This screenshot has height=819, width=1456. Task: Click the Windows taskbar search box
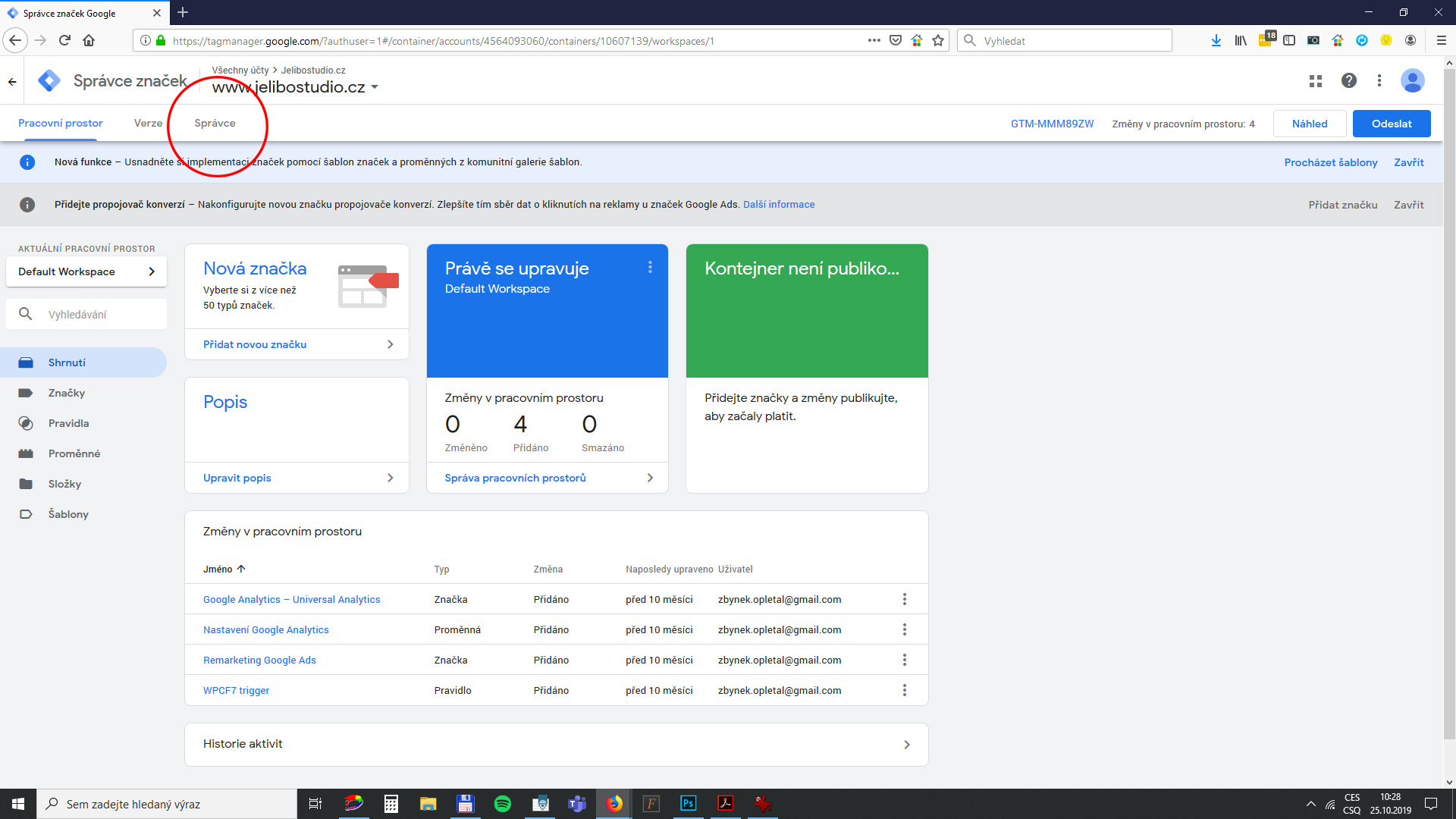point(167,804)
